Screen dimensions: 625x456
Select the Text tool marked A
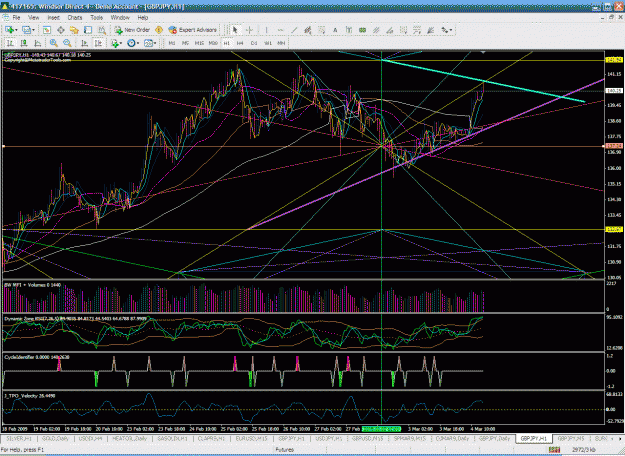(x=335, y=30)
